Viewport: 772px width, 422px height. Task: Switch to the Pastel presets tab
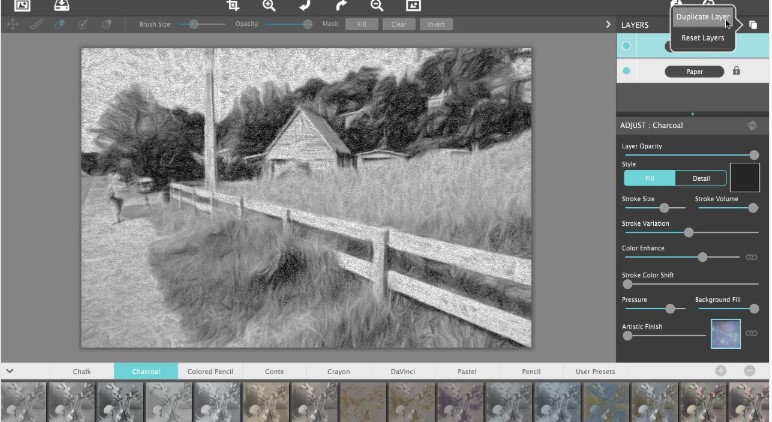tap(467, 371)
